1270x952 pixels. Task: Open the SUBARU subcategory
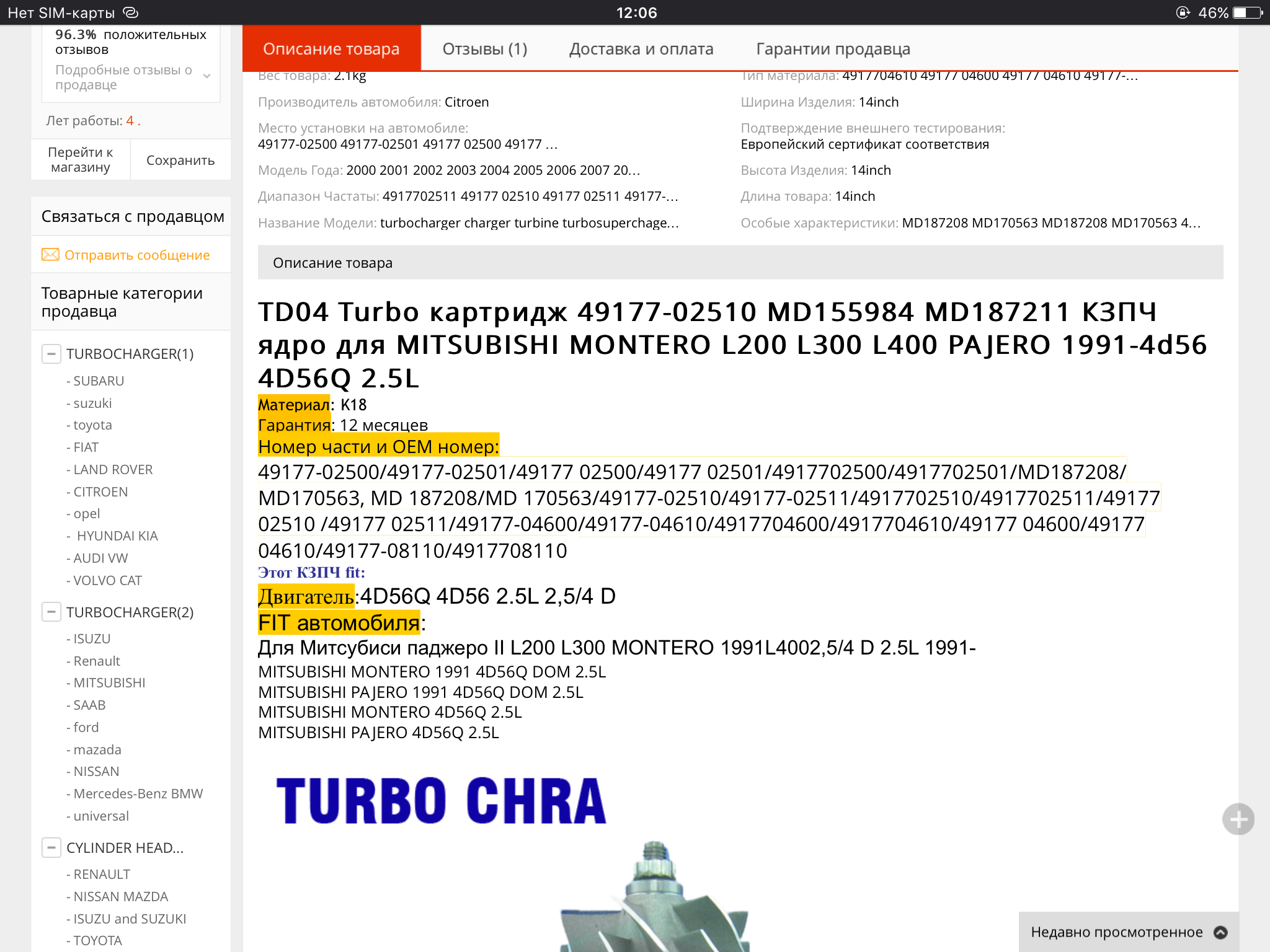pos(99,381)
